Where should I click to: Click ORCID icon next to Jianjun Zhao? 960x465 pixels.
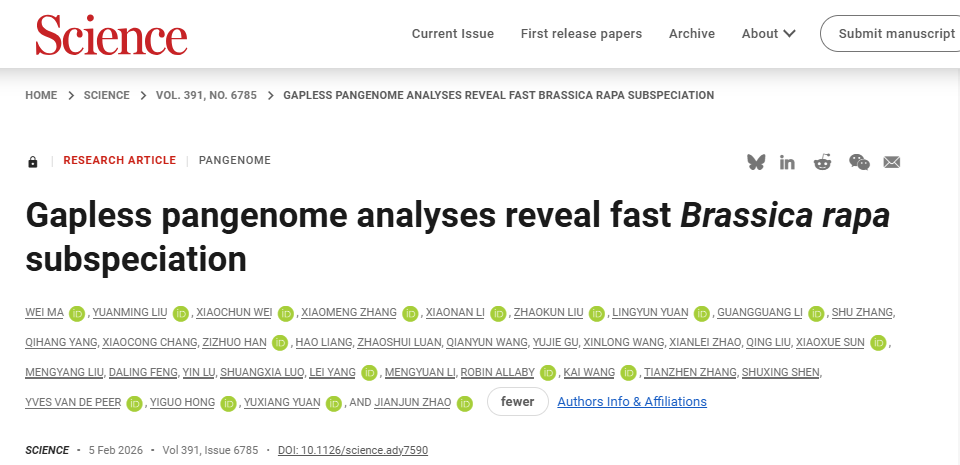(464, 403)
